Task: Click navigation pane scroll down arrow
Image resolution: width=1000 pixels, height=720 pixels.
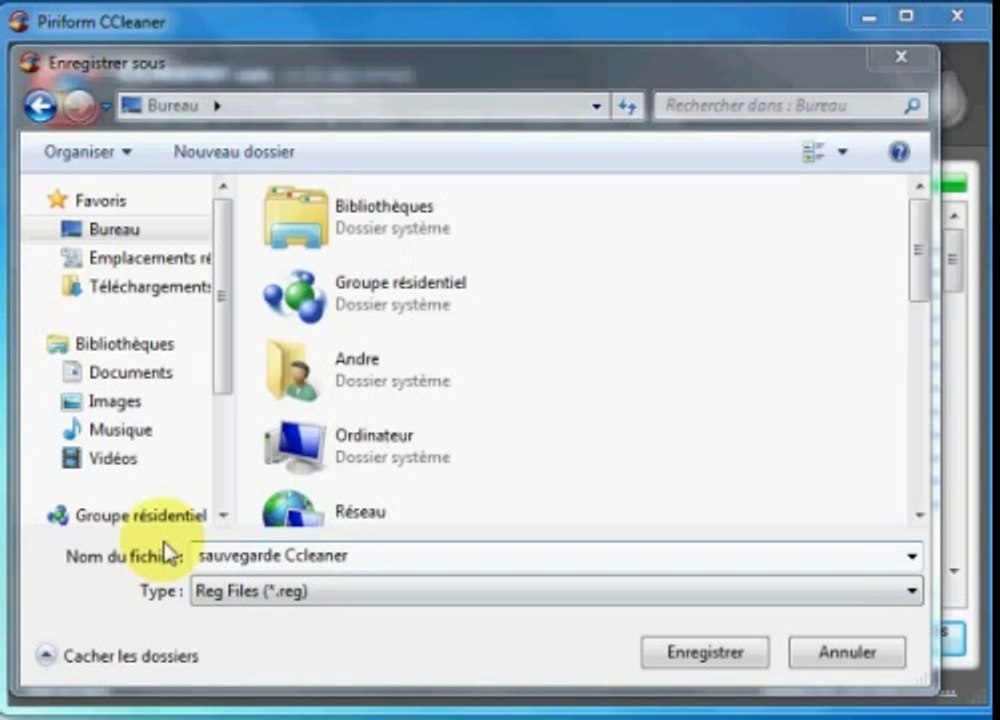Action: (223, 515)
